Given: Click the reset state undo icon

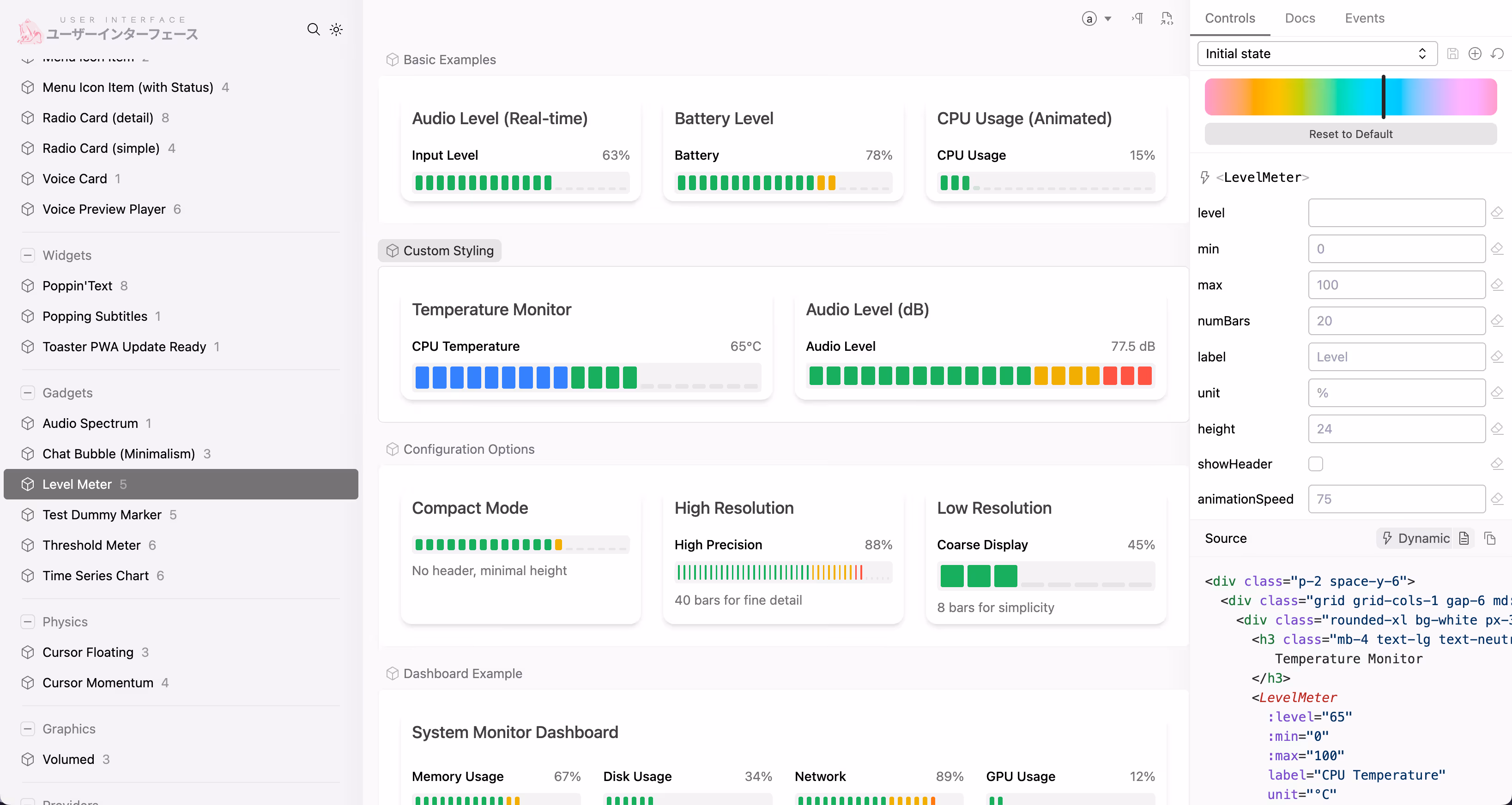Looking at the screenshot, I should [1497, 54].
